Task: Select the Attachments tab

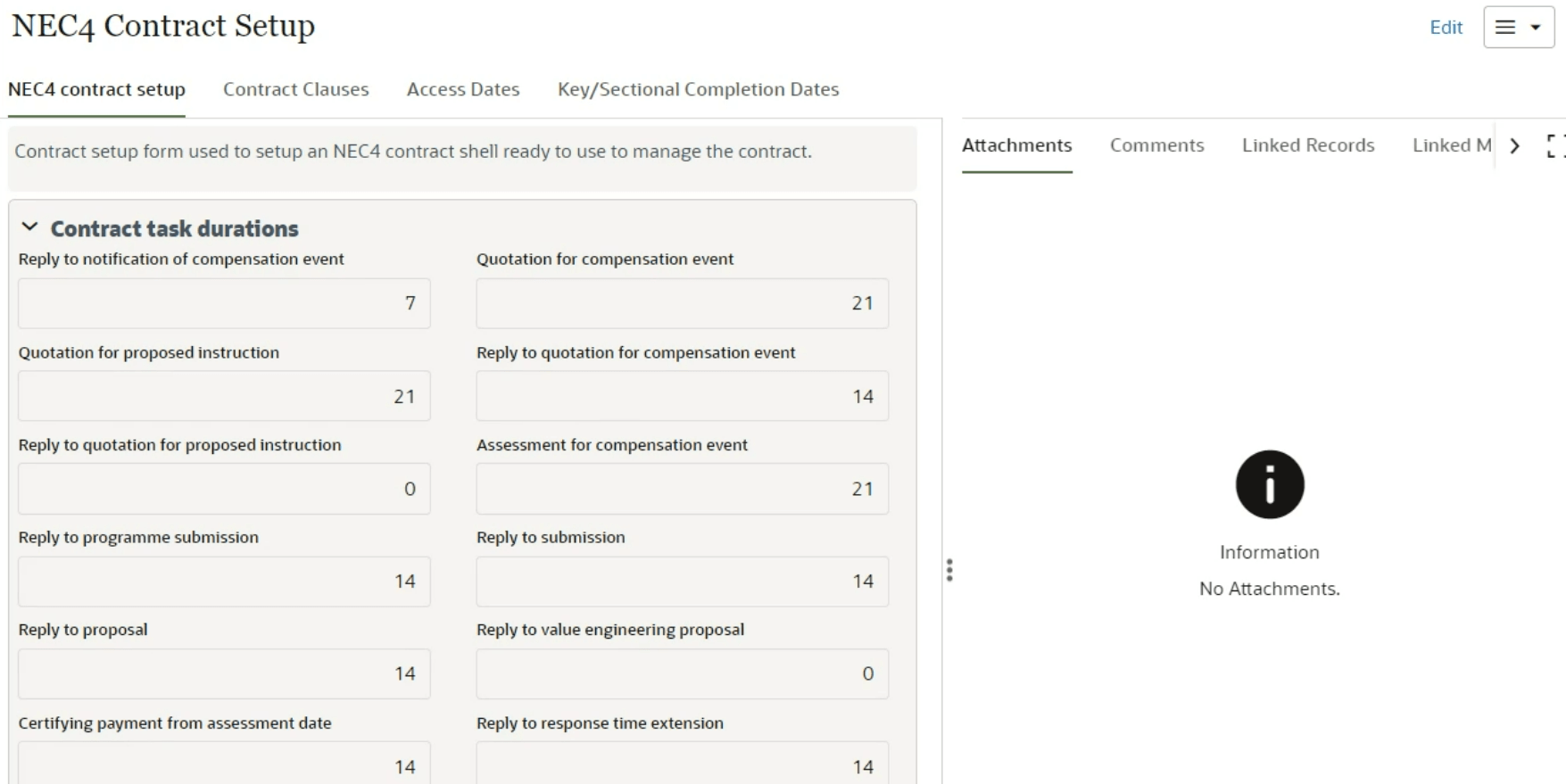Action: [x=1016, y=145]
